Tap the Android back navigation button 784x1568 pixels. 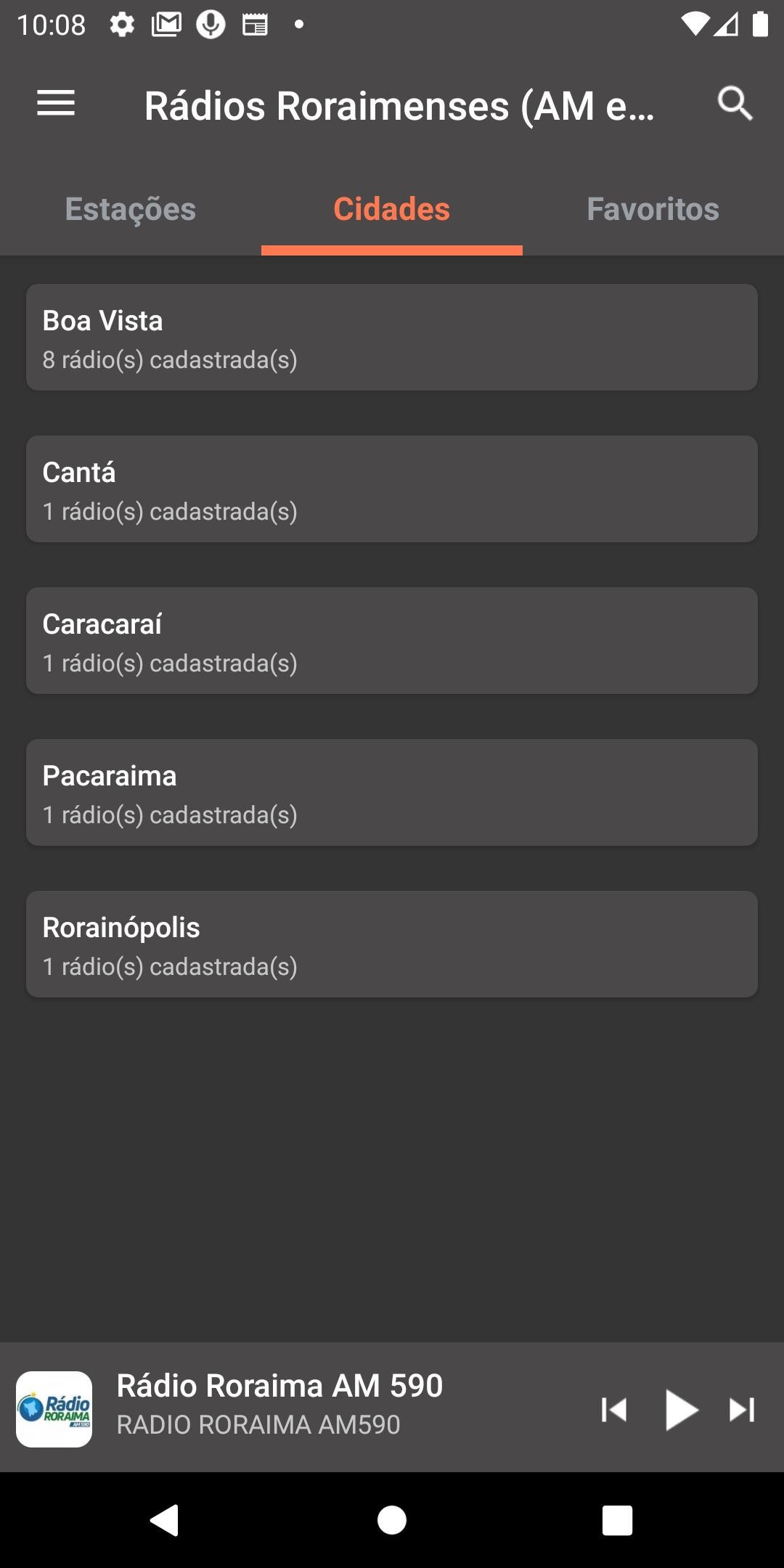tap(165, 1520)
